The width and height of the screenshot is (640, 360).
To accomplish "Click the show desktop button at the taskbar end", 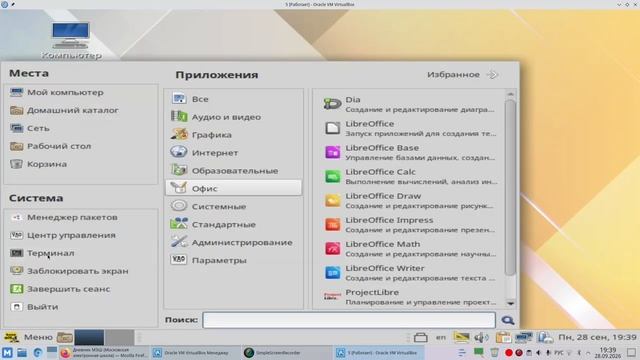I will coord(631,353).
